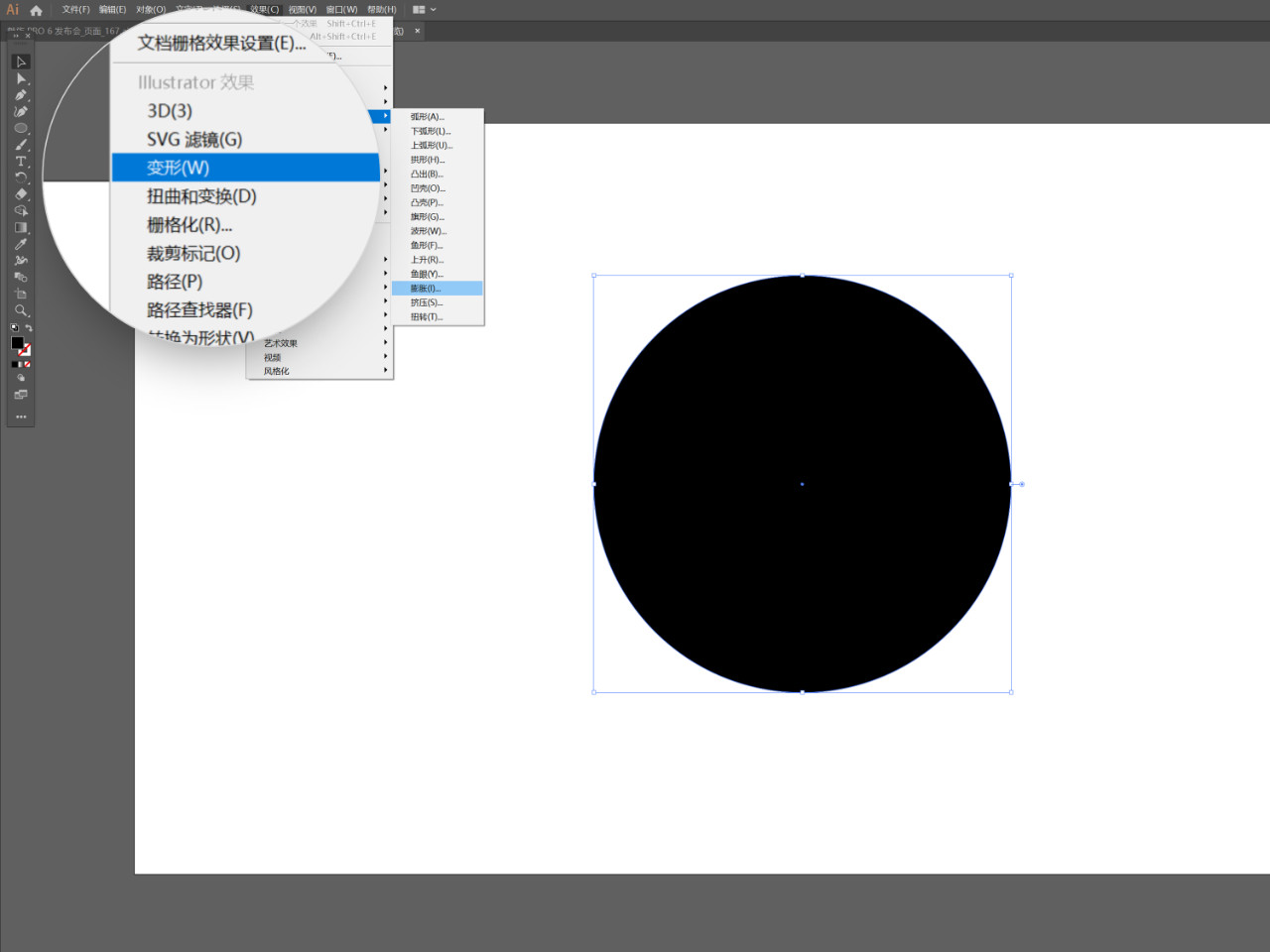Choose the Pen tool in toolbar
The height and width of the screenshot is (952, 1270).
(21, 95)
